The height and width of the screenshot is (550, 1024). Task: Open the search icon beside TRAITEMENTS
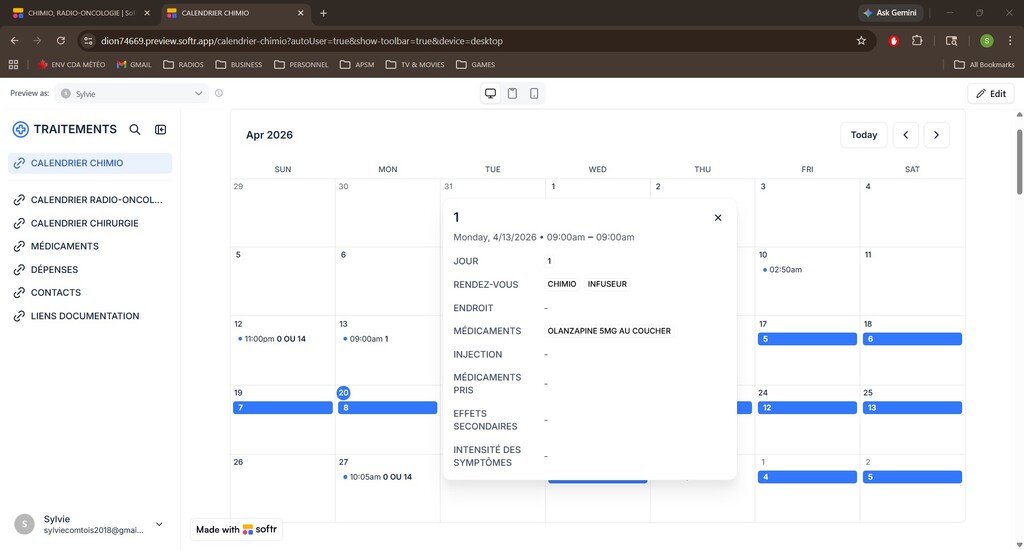pos(135,129)
